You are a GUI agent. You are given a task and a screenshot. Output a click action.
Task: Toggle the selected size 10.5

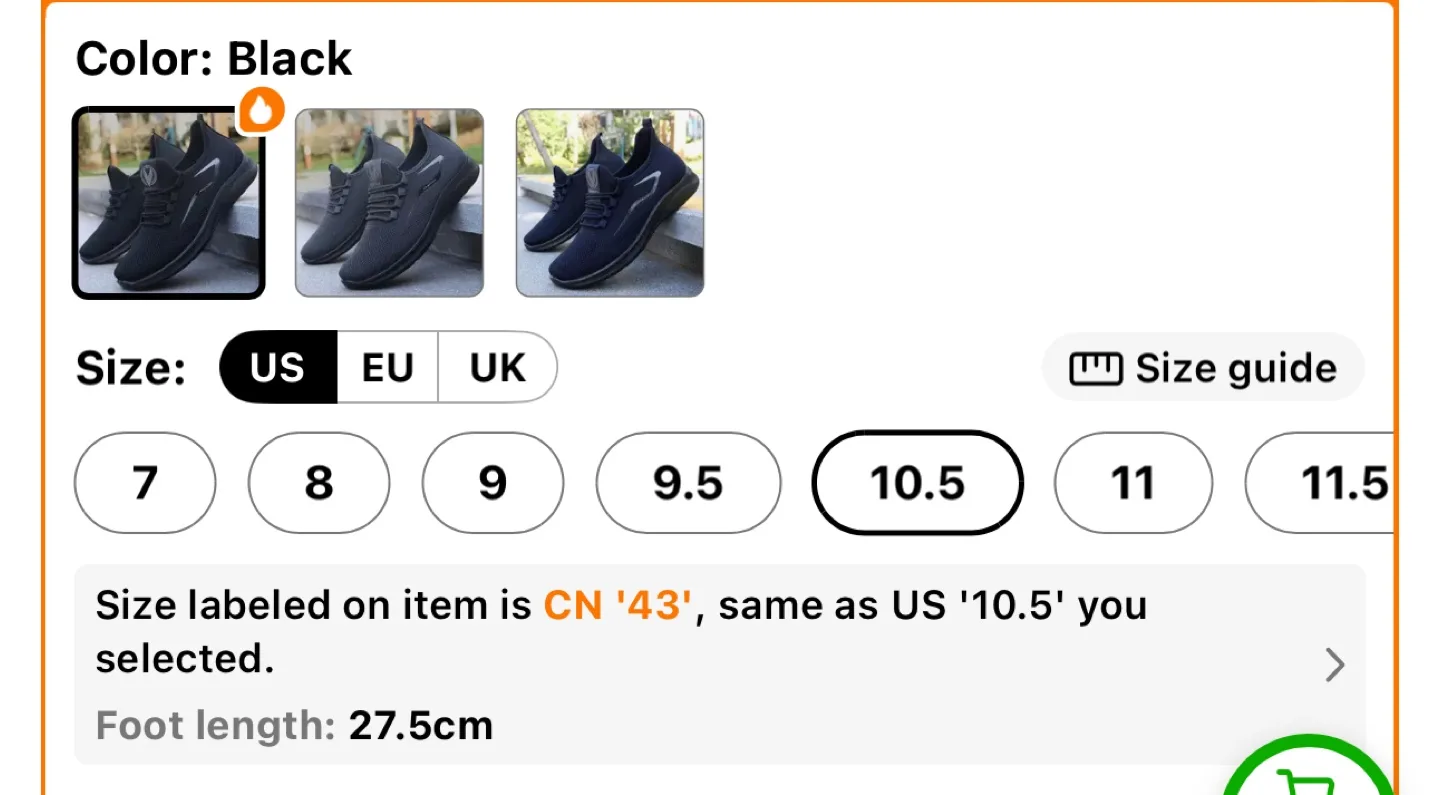click(x=918, y=483)
